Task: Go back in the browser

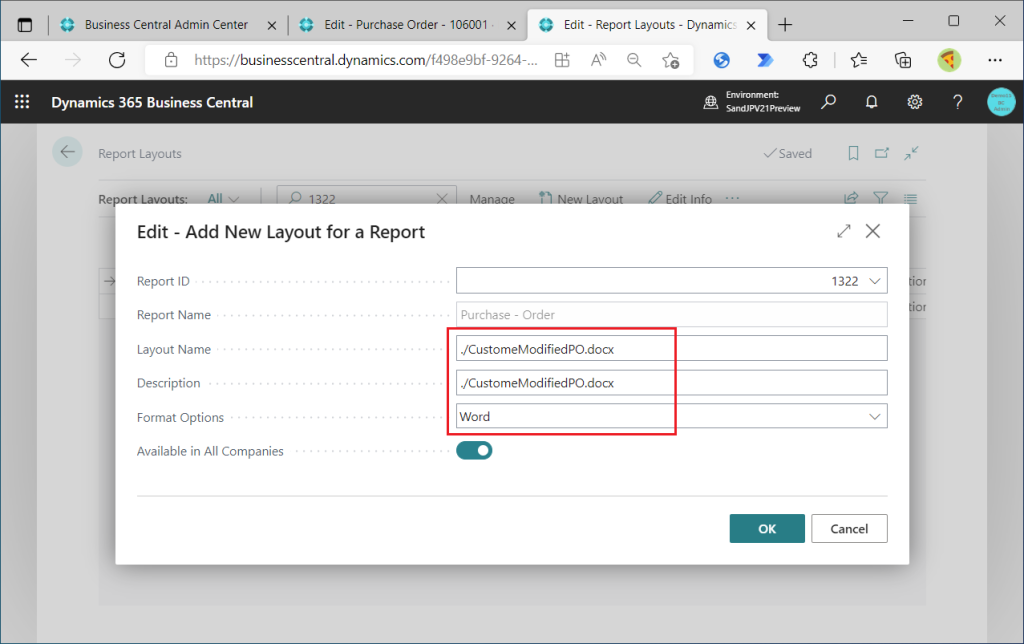Action: [x=29, y=60]
